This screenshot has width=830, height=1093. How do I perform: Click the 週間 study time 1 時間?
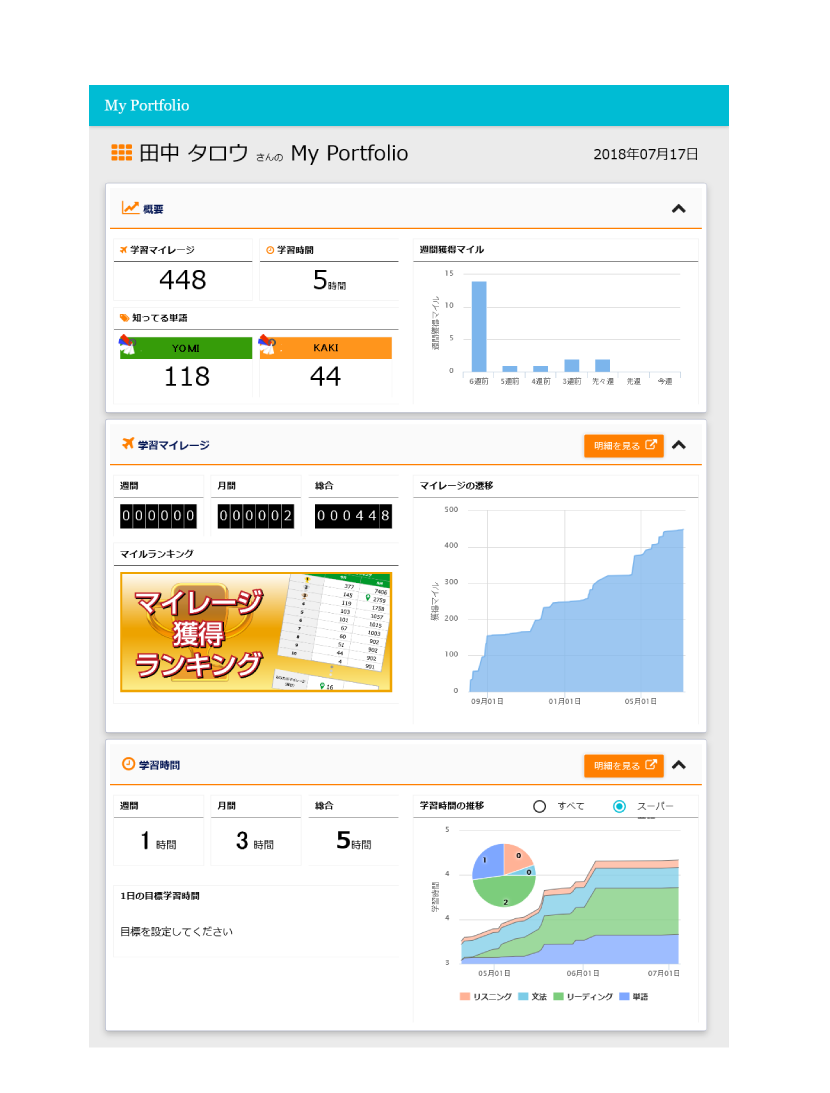coord(158,841)
